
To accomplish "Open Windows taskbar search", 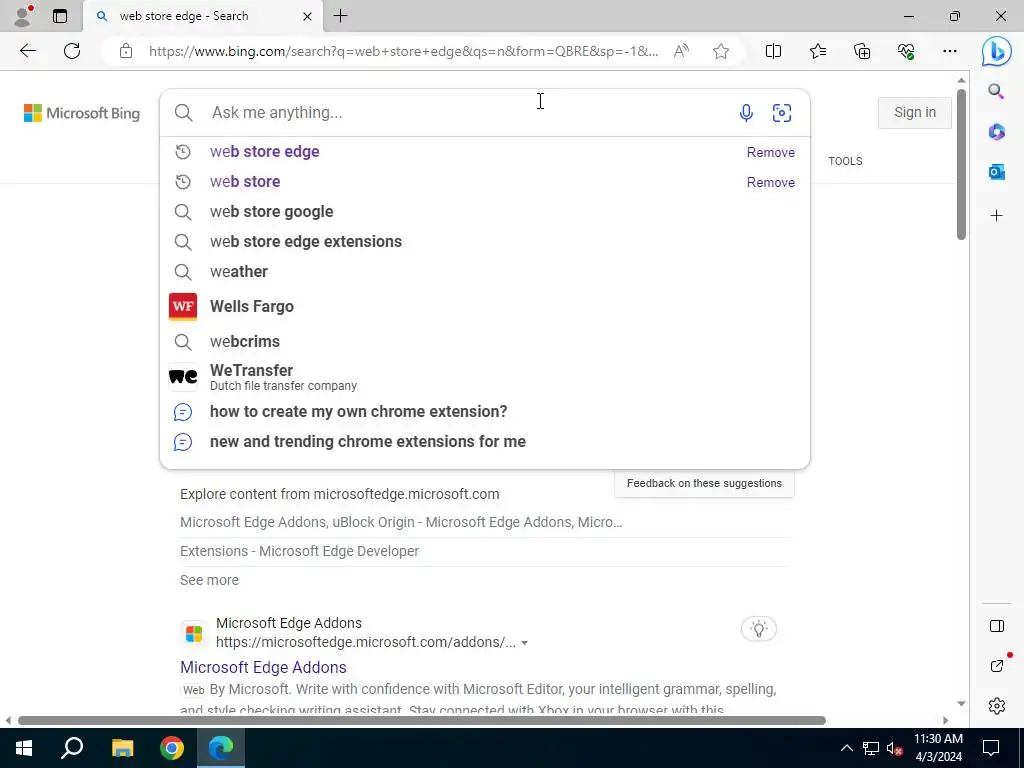I will (x=72, y=748).
